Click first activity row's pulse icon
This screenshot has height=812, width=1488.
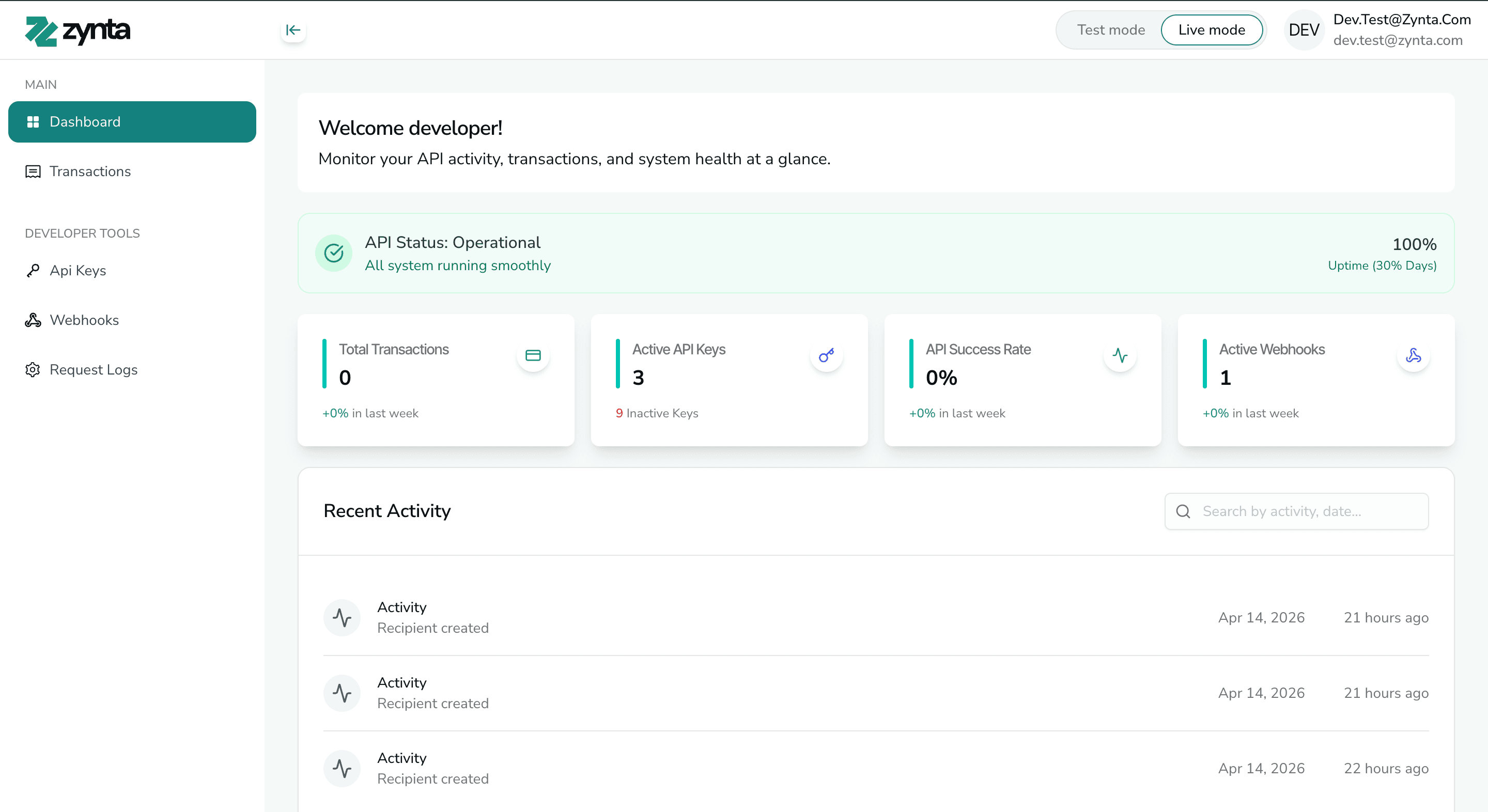click(342, 617)
